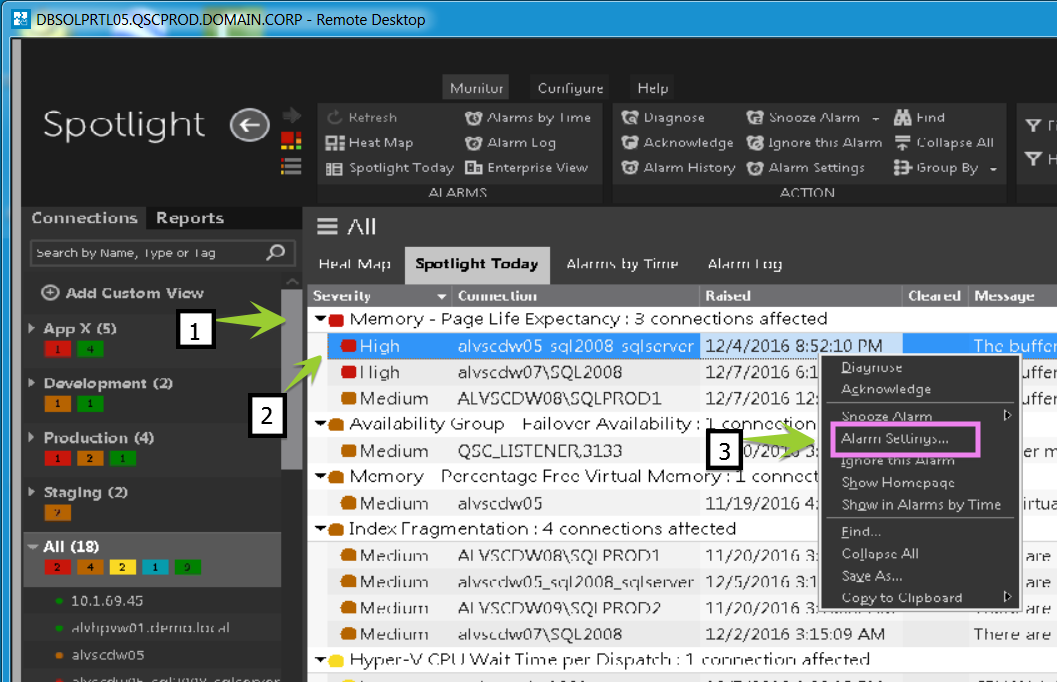
Task: Open the Help ribbon tab
Action: tap(653, 88)
